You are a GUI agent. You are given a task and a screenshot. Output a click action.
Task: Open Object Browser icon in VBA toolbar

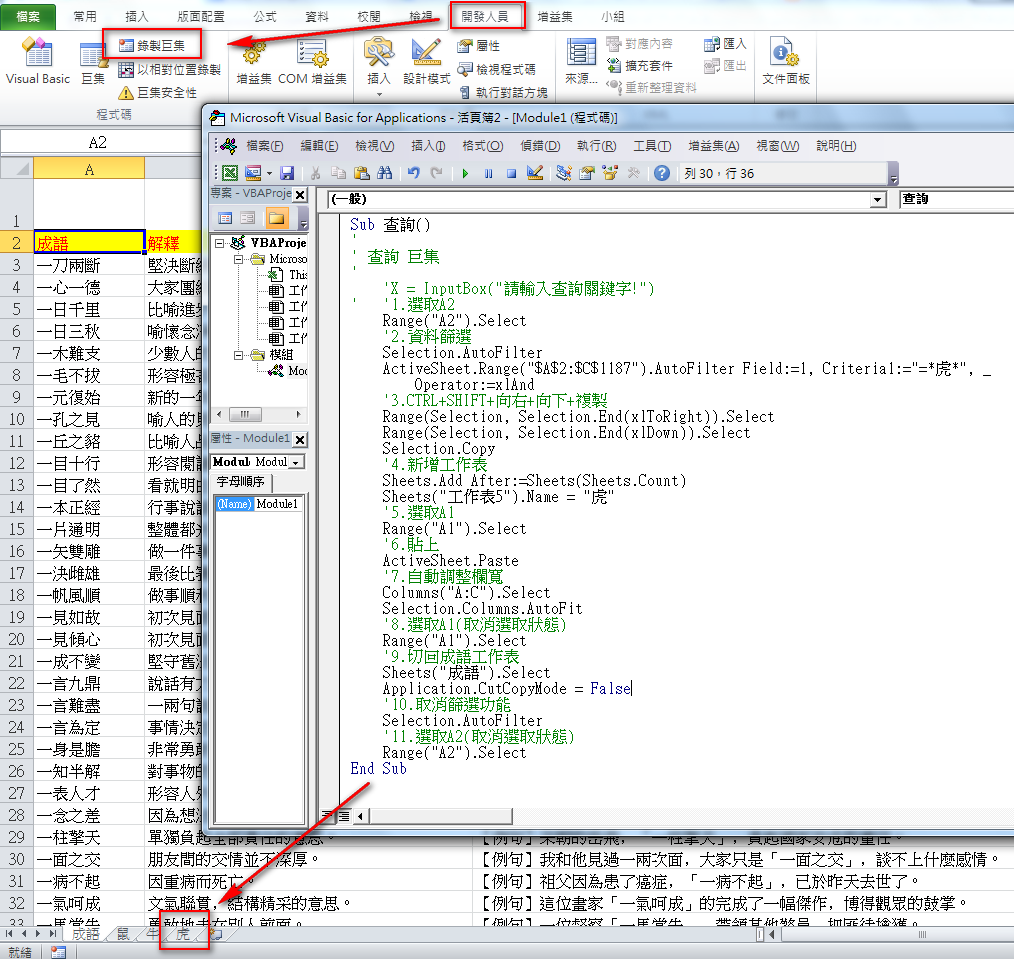[x=610, y=173]
